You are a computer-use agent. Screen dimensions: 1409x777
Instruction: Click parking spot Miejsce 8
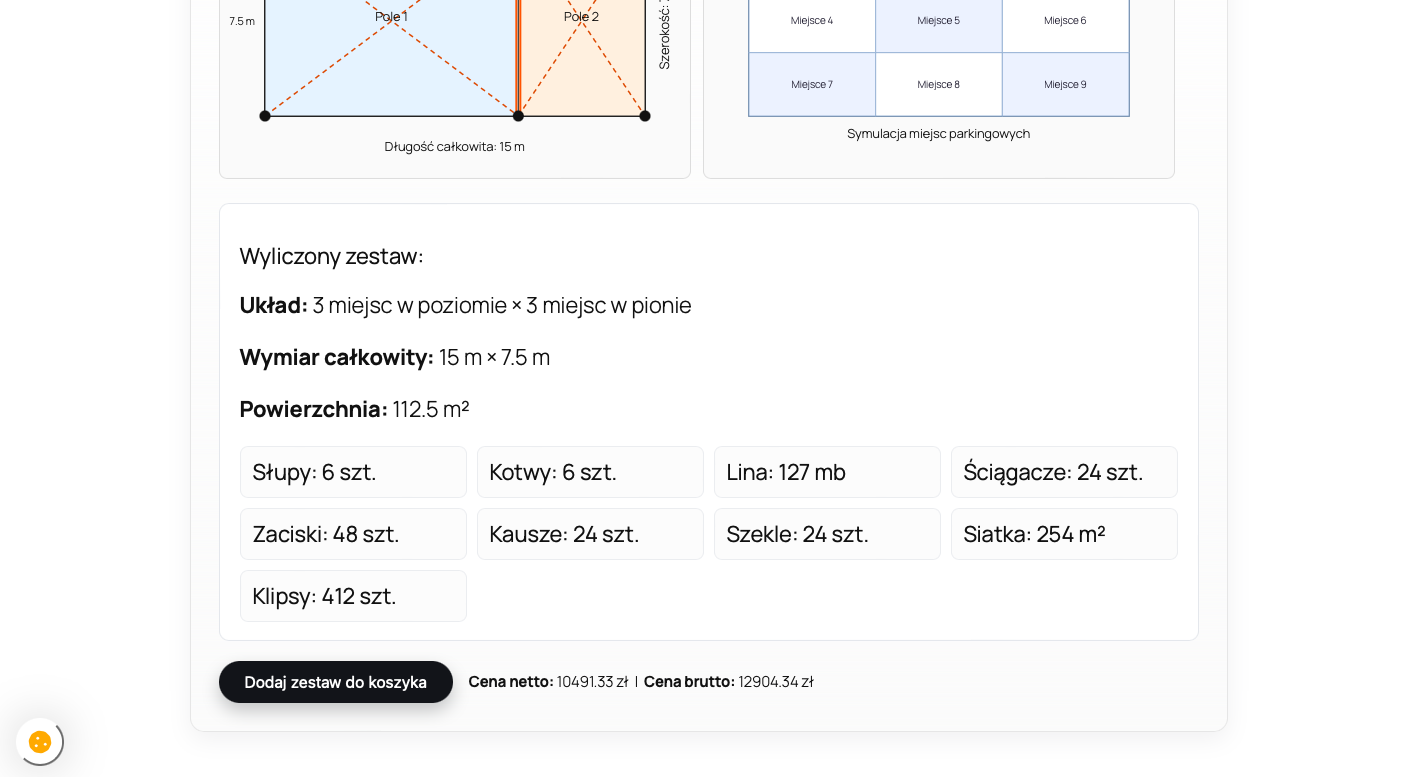[x=938, y=84]
